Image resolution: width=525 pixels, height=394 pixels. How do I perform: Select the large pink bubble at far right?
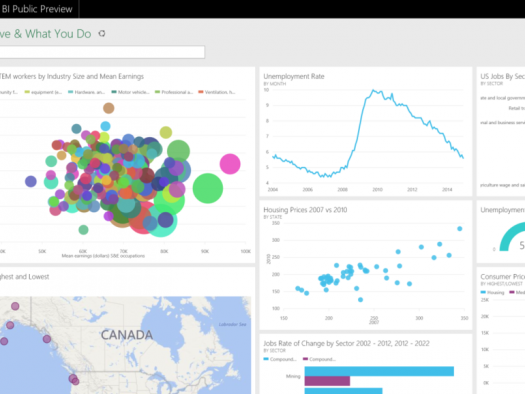coord(230,164)
